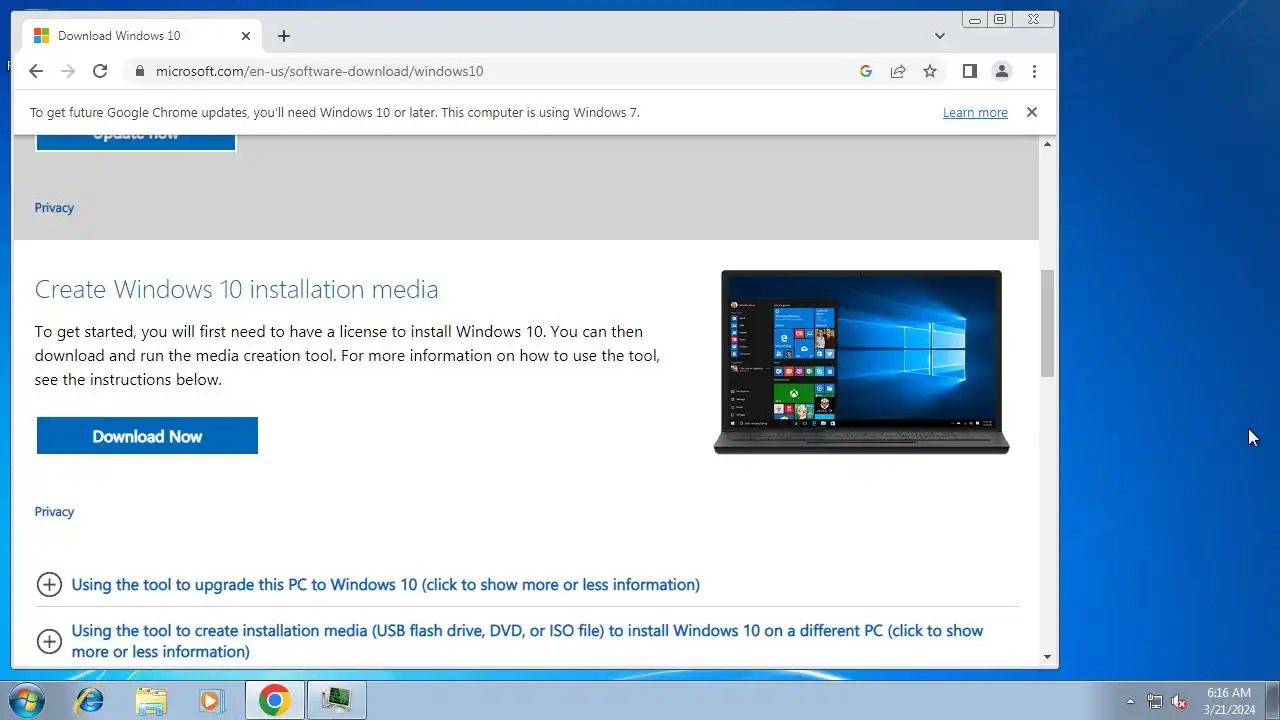This screenshot has height=720, width=1280.
Task: Select the Download Windows 10 tab
Action: (142, 36)
